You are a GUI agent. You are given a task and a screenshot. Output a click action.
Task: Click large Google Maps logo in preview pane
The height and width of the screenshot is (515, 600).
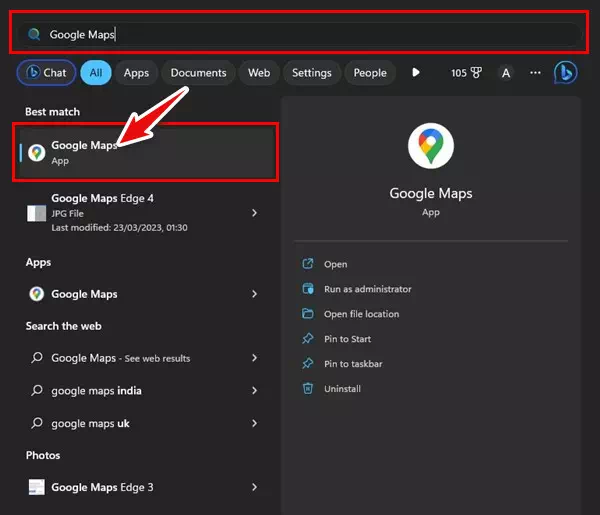(431, 146)
